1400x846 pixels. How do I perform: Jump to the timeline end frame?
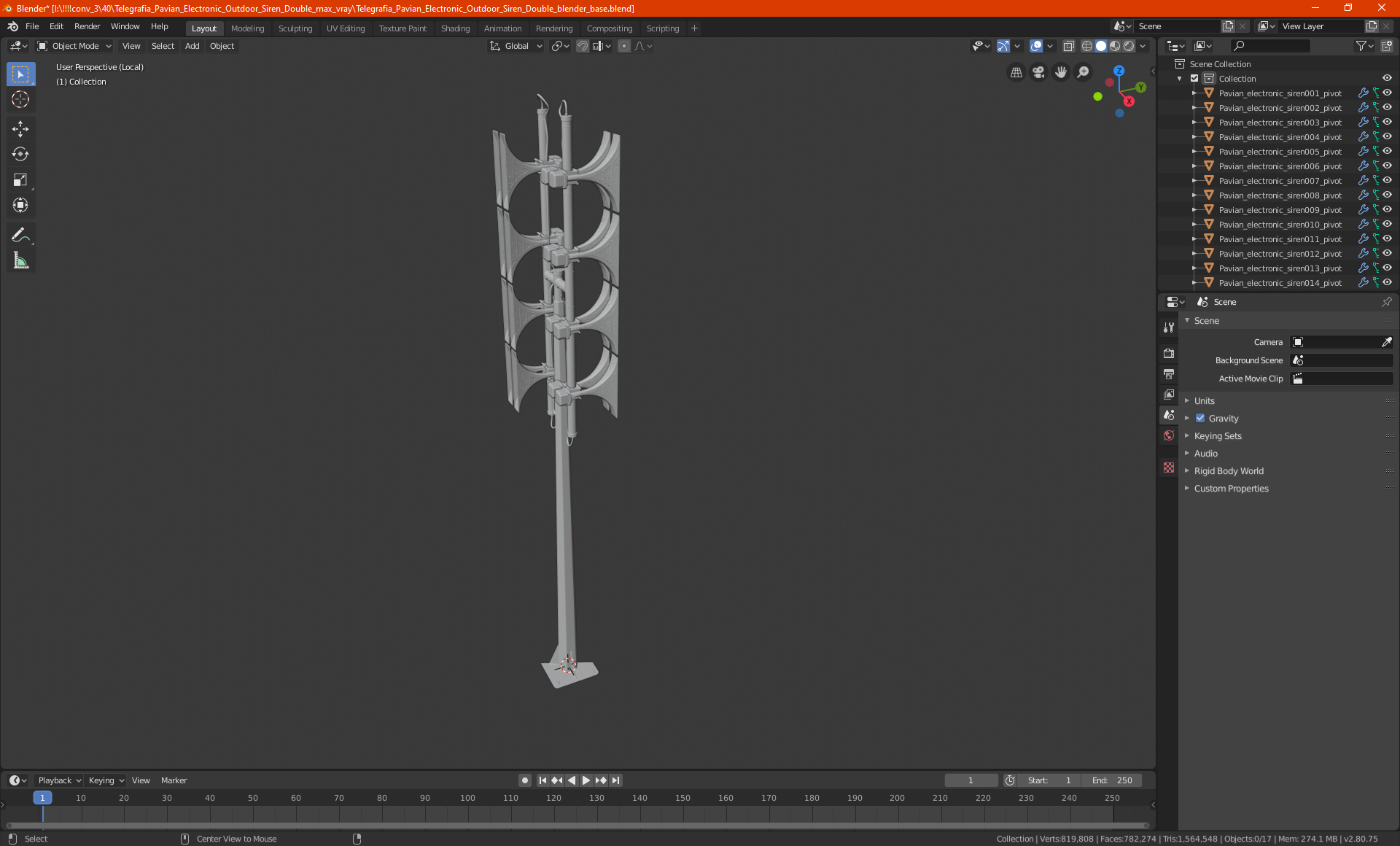point(615,780)
